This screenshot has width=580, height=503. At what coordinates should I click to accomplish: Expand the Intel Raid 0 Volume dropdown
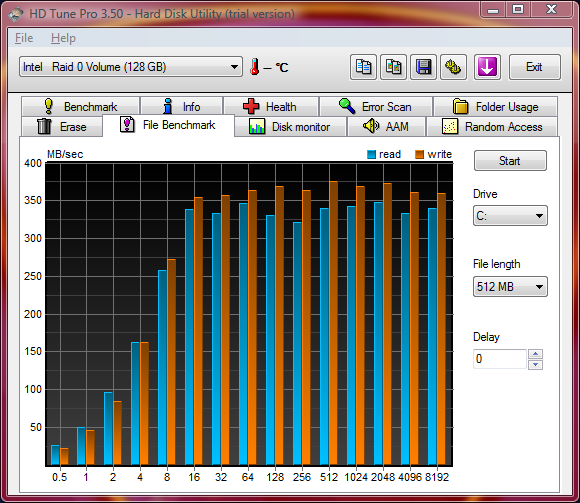pos(131,67)
